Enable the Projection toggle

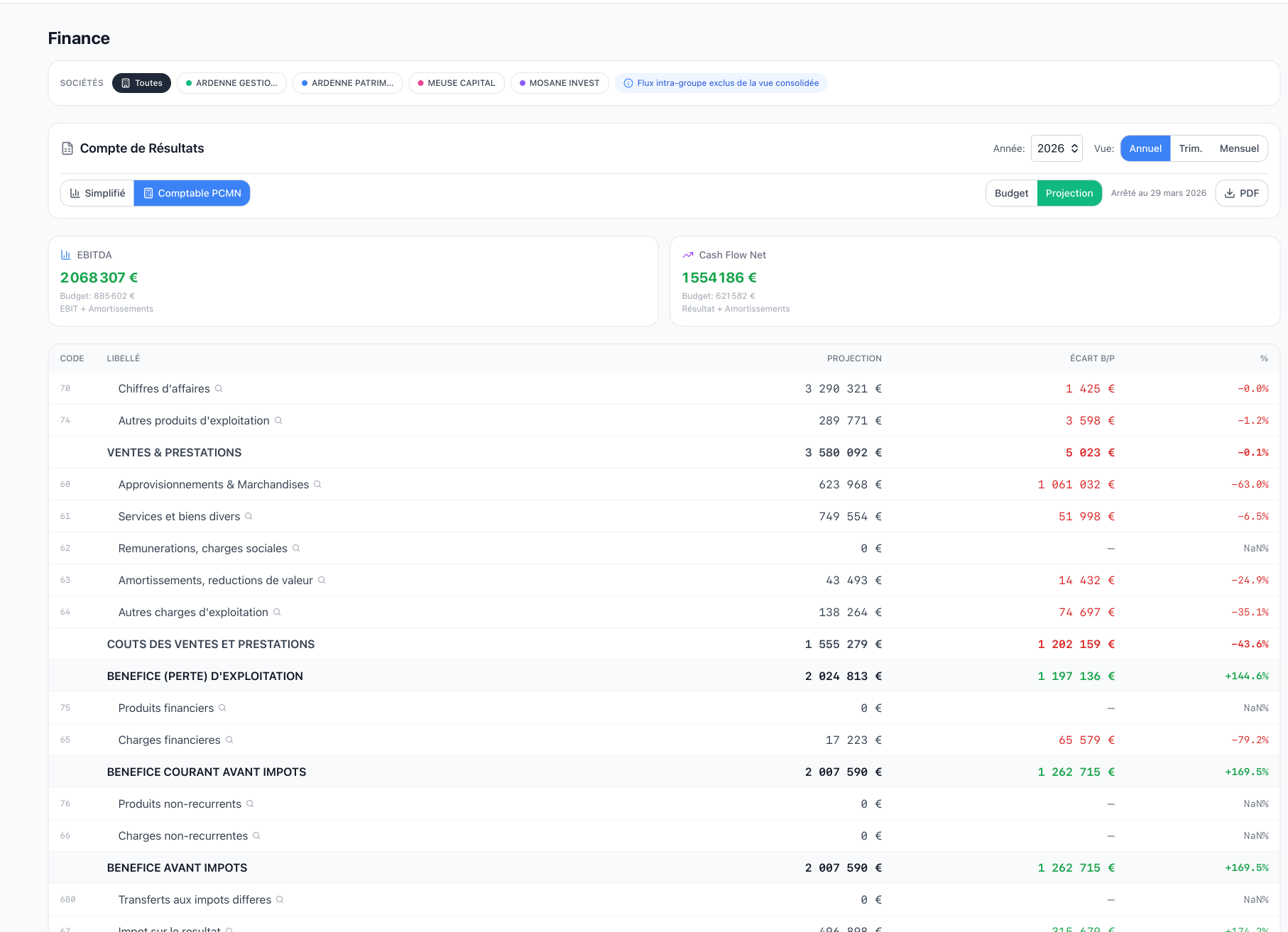(x=1069, y=193)
